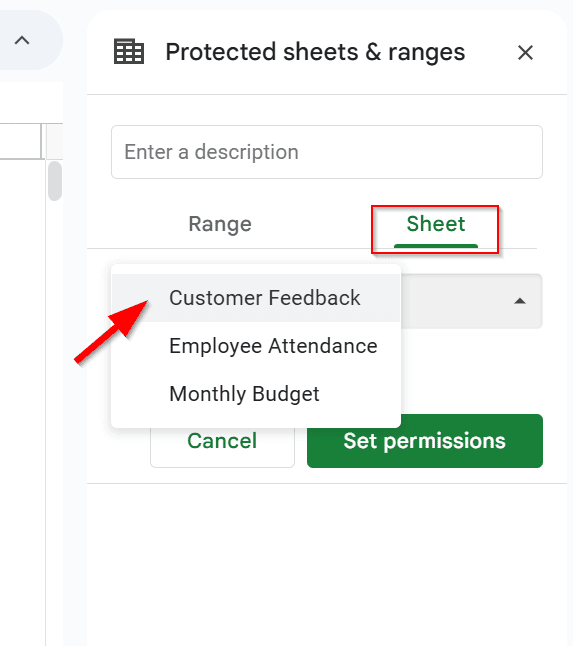Close the Protected sheets & ranges panel
Image resolution: width=573 pixels, height=646 pixels.
(525, 53)
